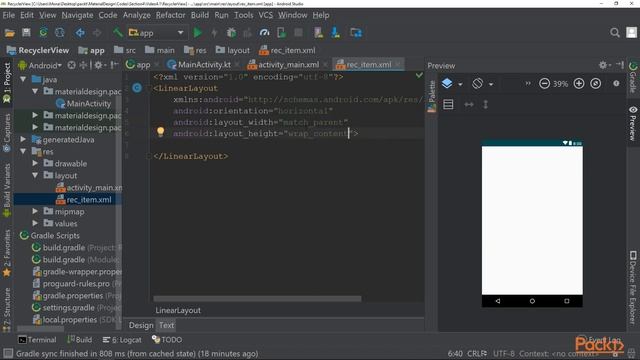Click the gutter class icon beside LinearLayout

click(x=137, y=88)
